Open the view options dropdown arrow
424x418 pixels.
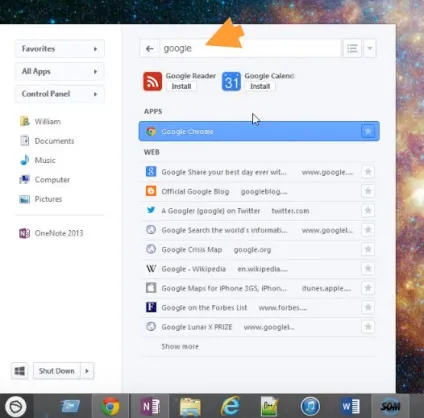point(370,49)
